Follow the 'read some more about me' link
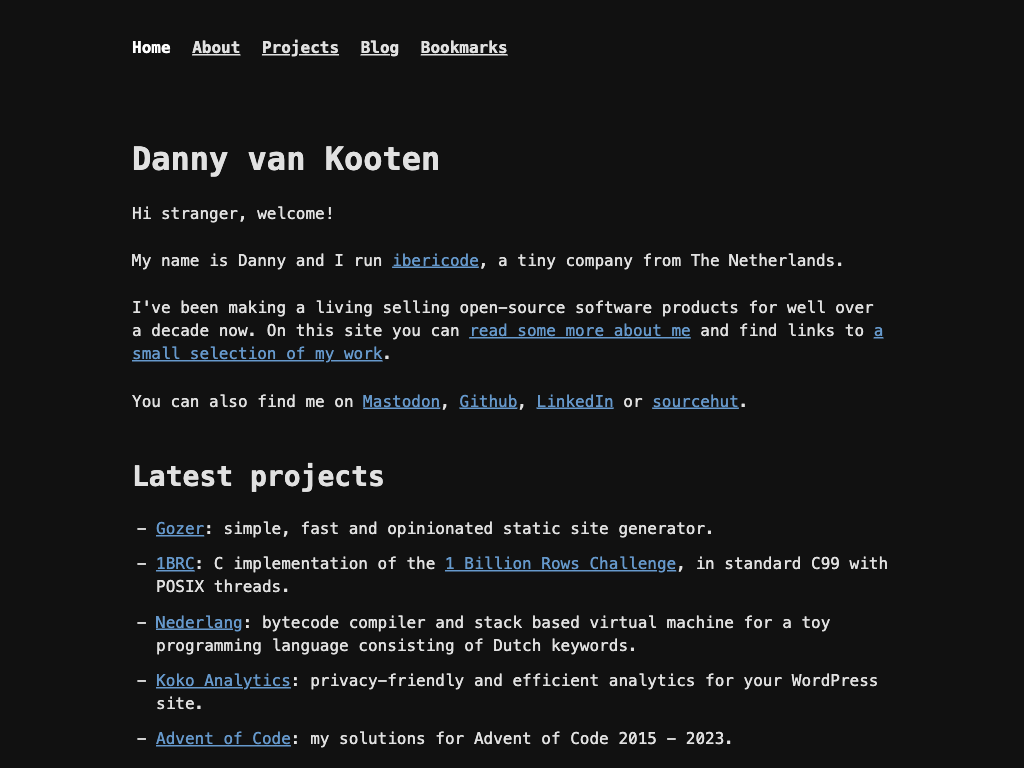This screenshot has width=1024, height=768. click(x=580, y=330)
